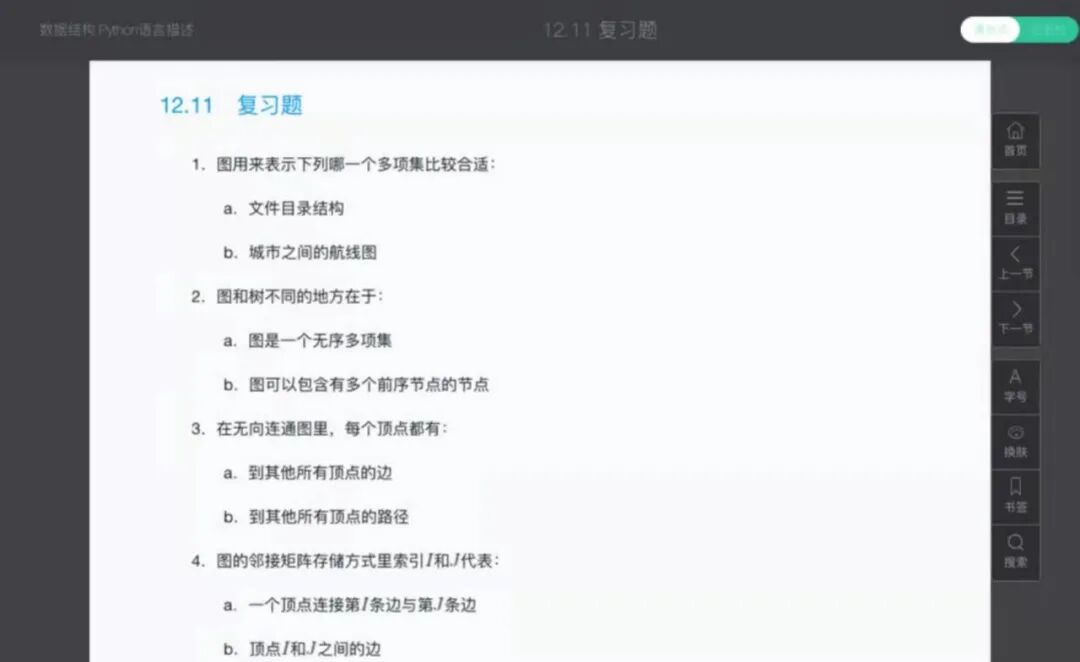
Task: Select answer 到其他所有顶点的路径
Action: coord(315,517)
